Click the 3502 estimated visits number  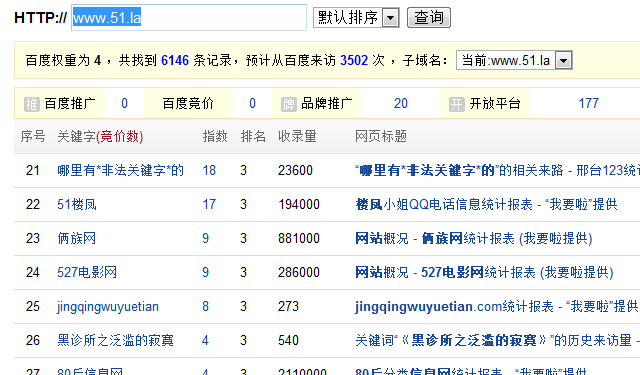point(354,60)
